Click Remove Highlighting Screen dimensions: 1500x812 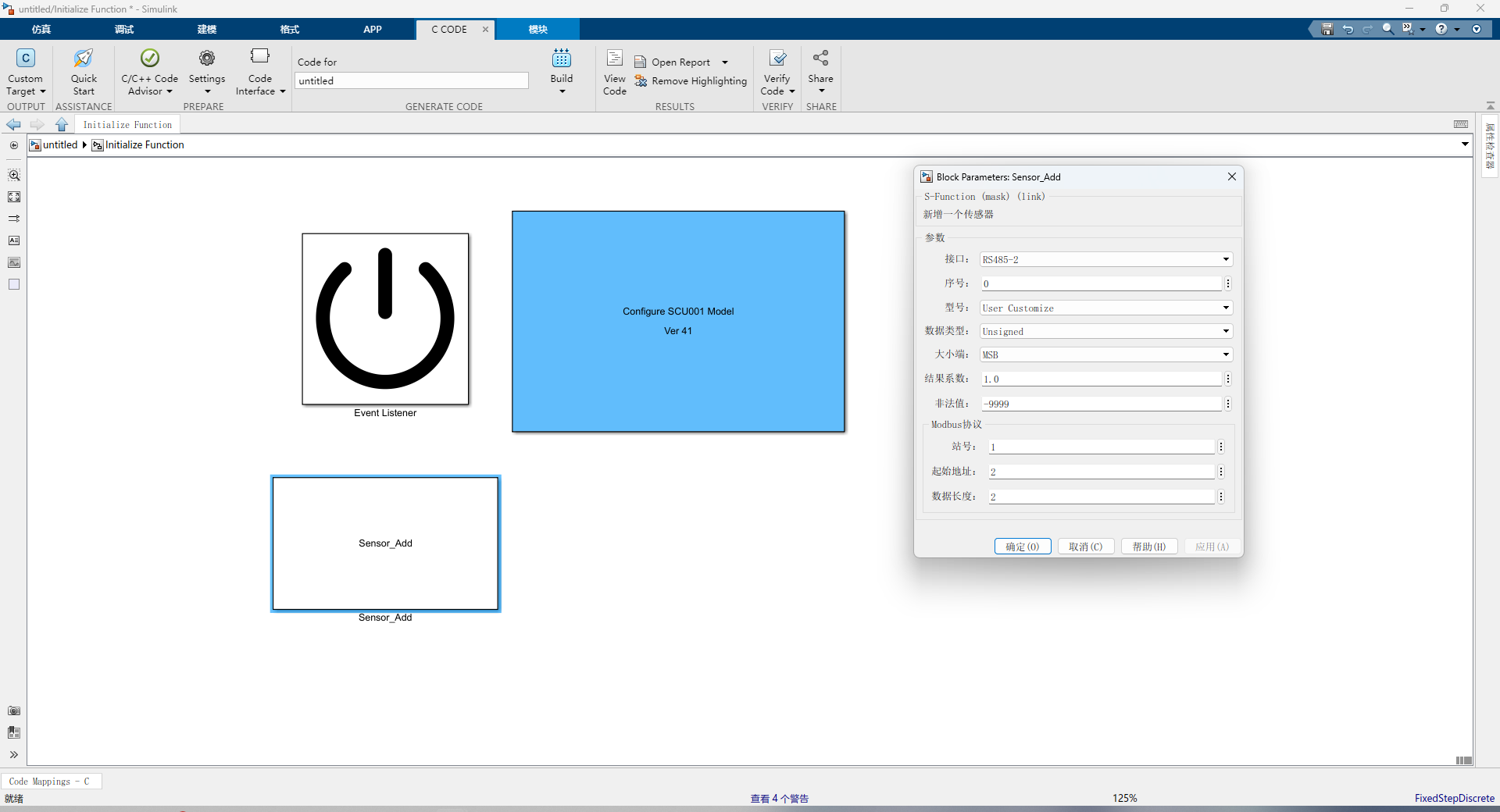[x=691, y=81]
